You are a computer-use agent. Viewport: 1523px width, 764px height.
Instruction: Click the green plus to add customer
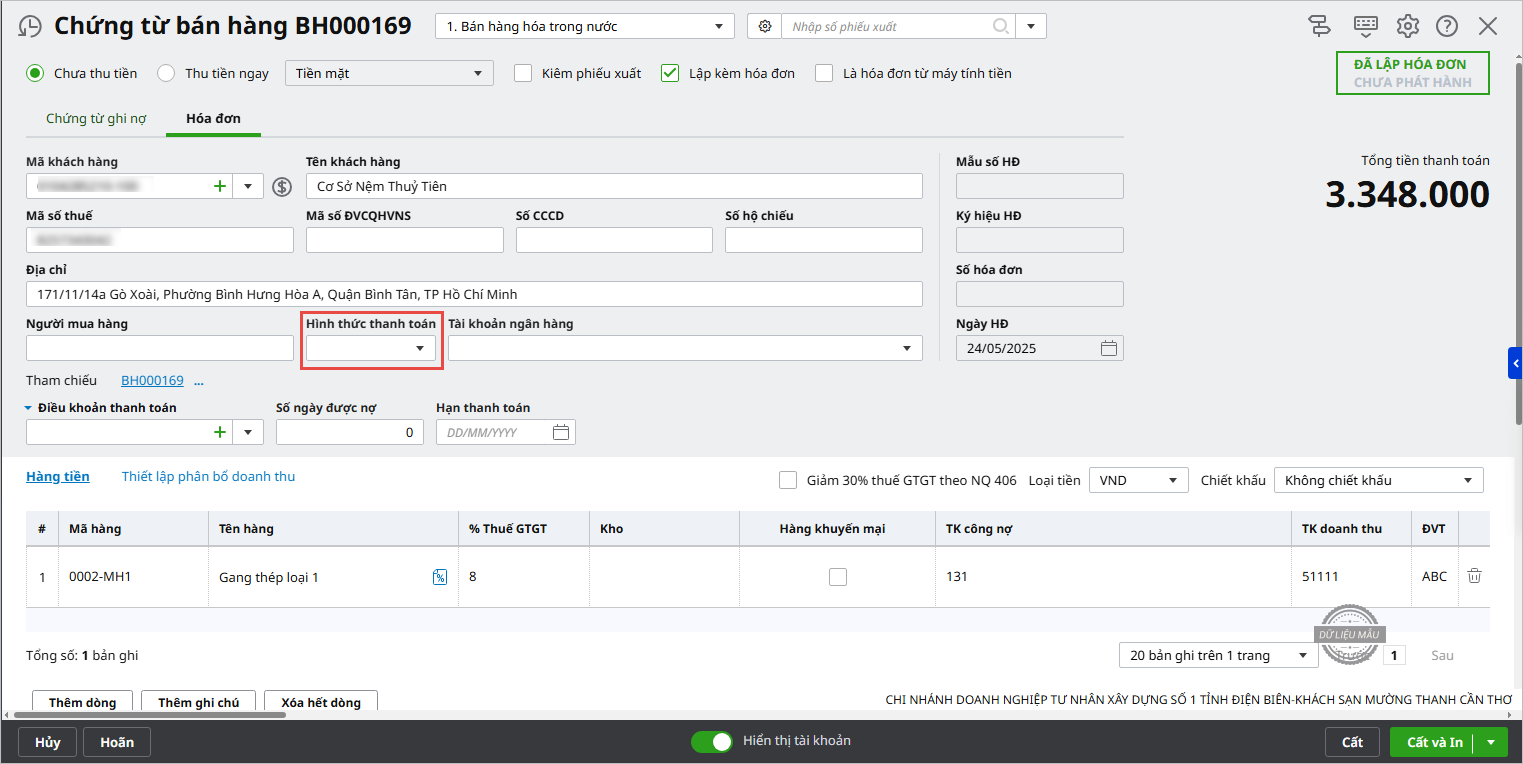coord(220,186)
